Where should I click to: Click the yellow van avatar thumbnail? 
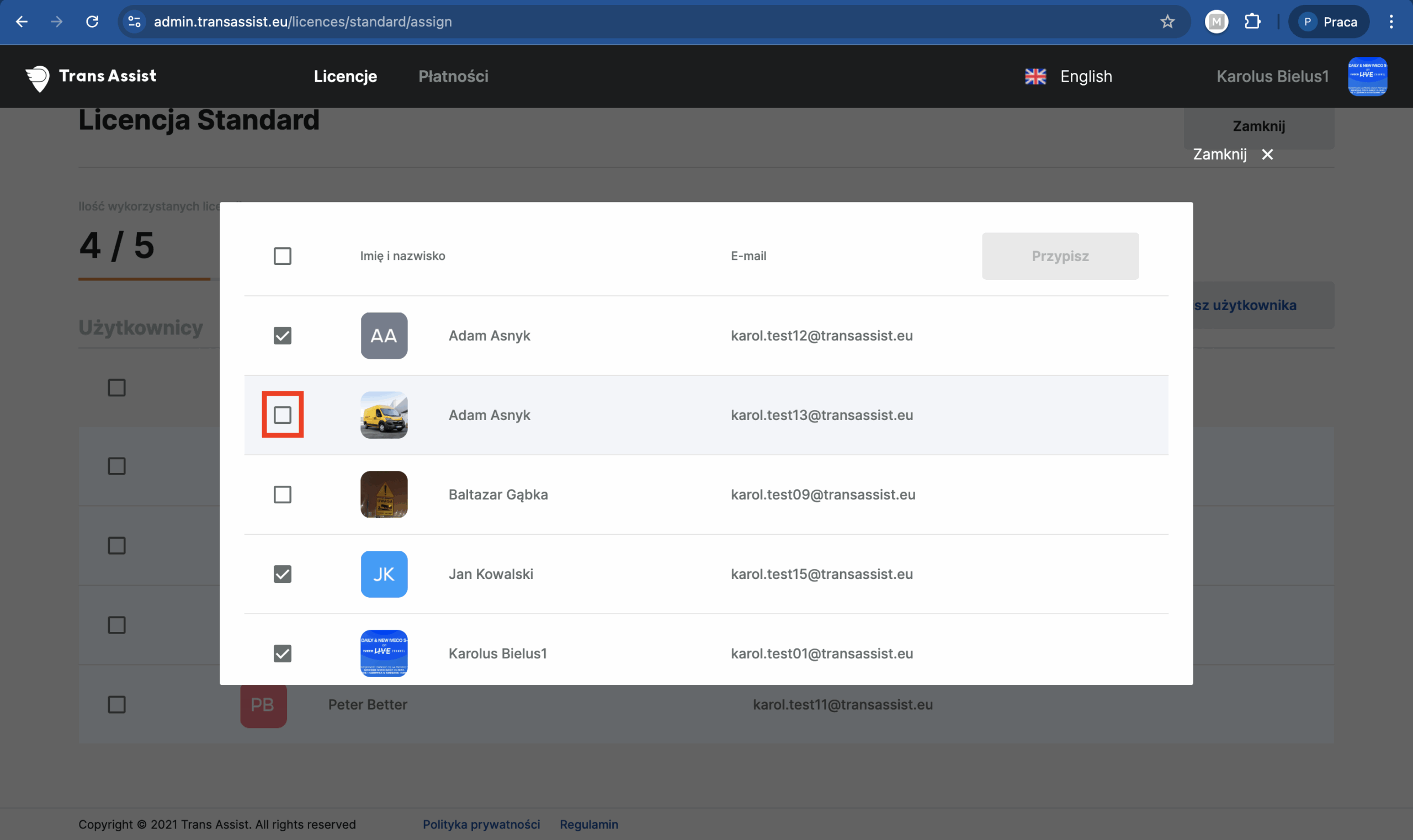tap(384, 415)
